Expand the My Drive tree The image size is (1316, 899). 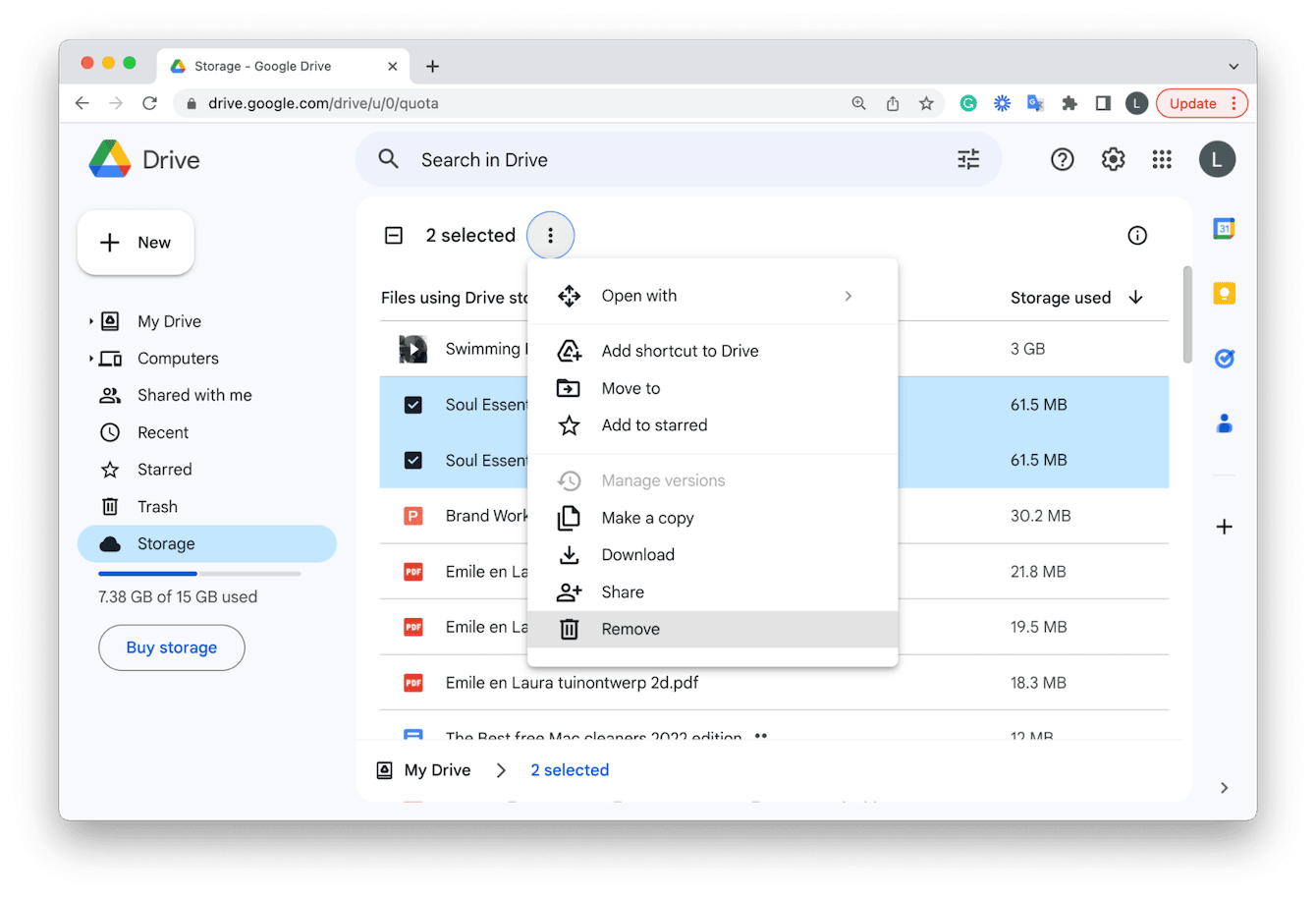point(91,321)
